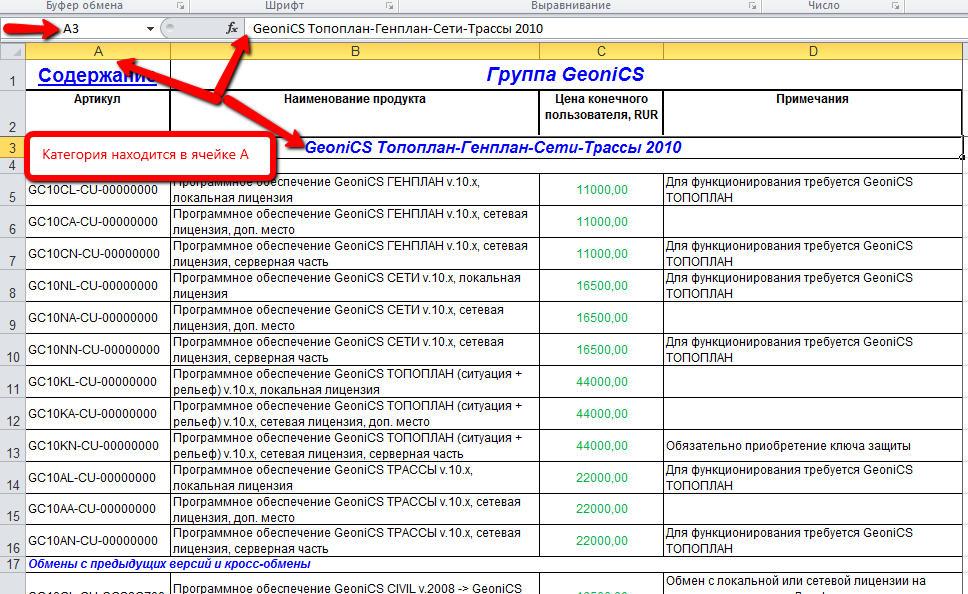968x594 pixels.
Task: Click price 44000,00 in row 12
Action: 601,414
